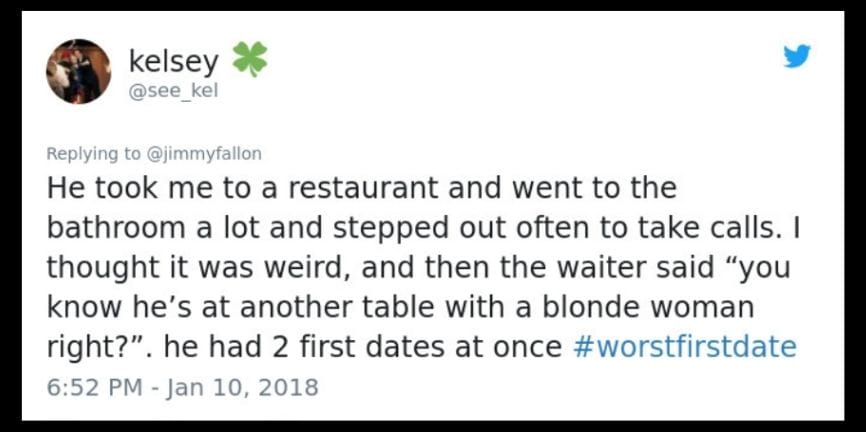Select the #worstfirstdate hashtag
The width and height of the screenshot is (866, 432).
pyautogui.click(x=686, y=347)
